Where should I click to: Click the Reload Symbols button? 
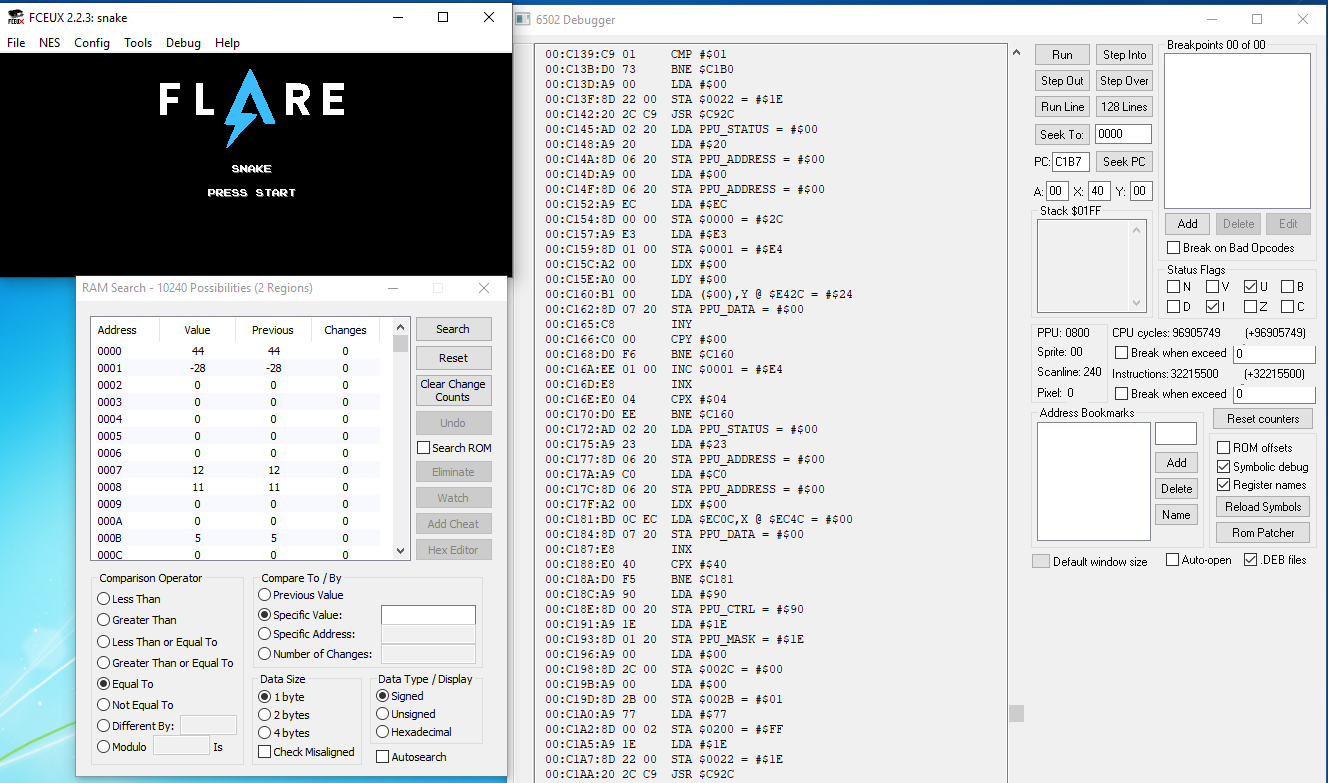pos(1264,507)
